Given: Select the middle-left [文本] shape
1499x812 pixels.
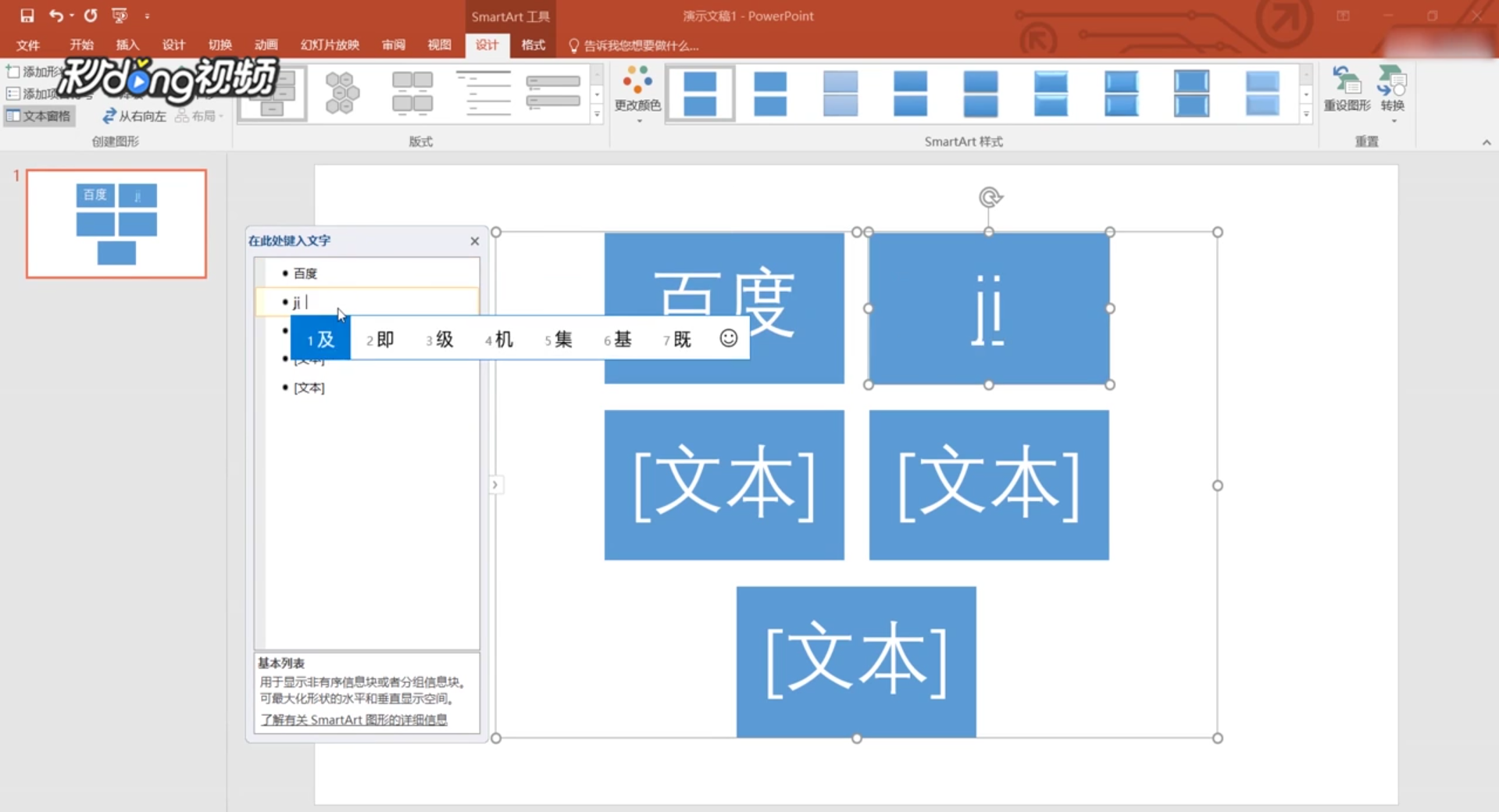Looking at the screenshot, I should tap(724, 485).
